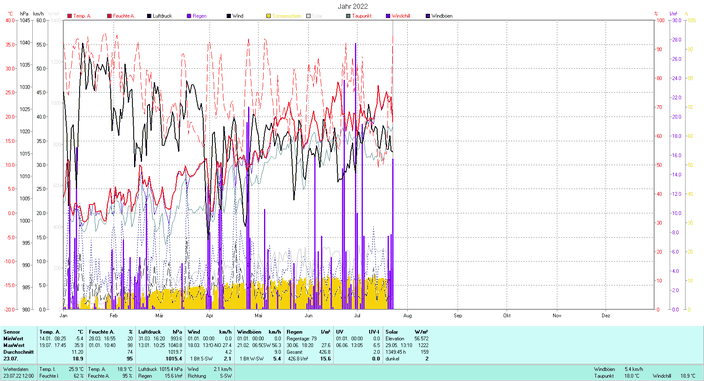This screenshot has width=704, height=381.
Task: Click the 'Nov' month label on x-axis
Action: click(557, 315)
